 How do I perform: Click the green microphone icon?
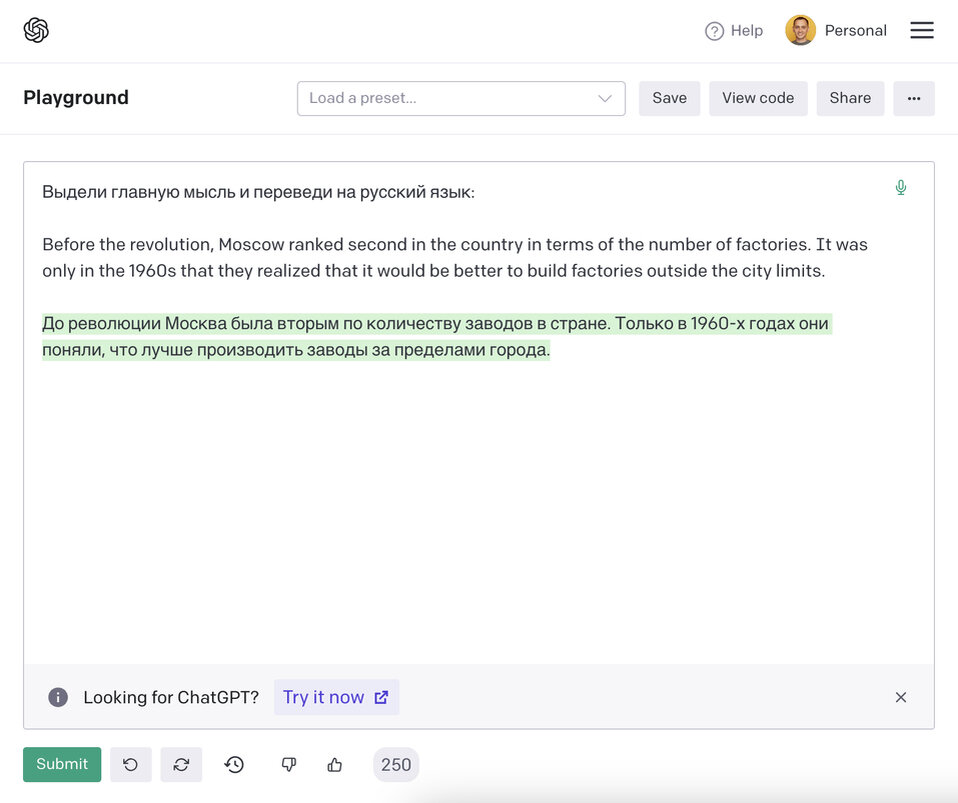[901, 187]
